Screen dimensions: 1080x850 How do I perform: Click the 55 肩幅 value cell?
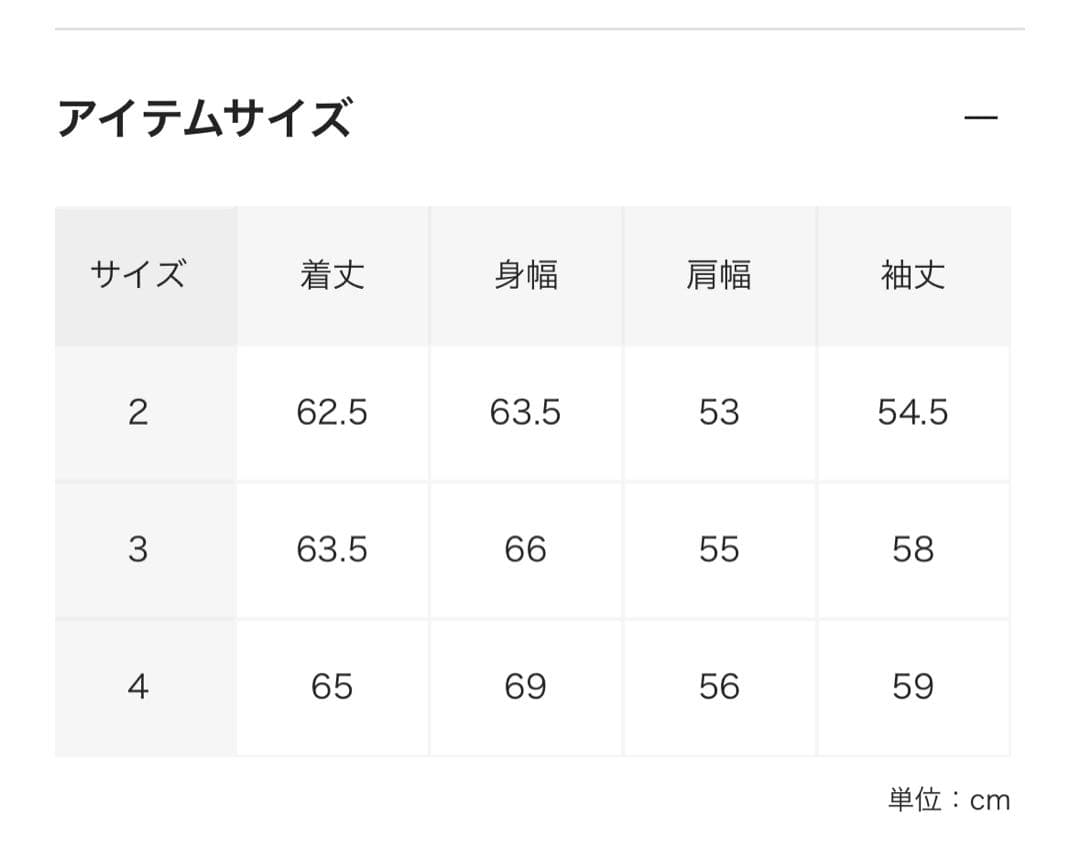(719, 549)
